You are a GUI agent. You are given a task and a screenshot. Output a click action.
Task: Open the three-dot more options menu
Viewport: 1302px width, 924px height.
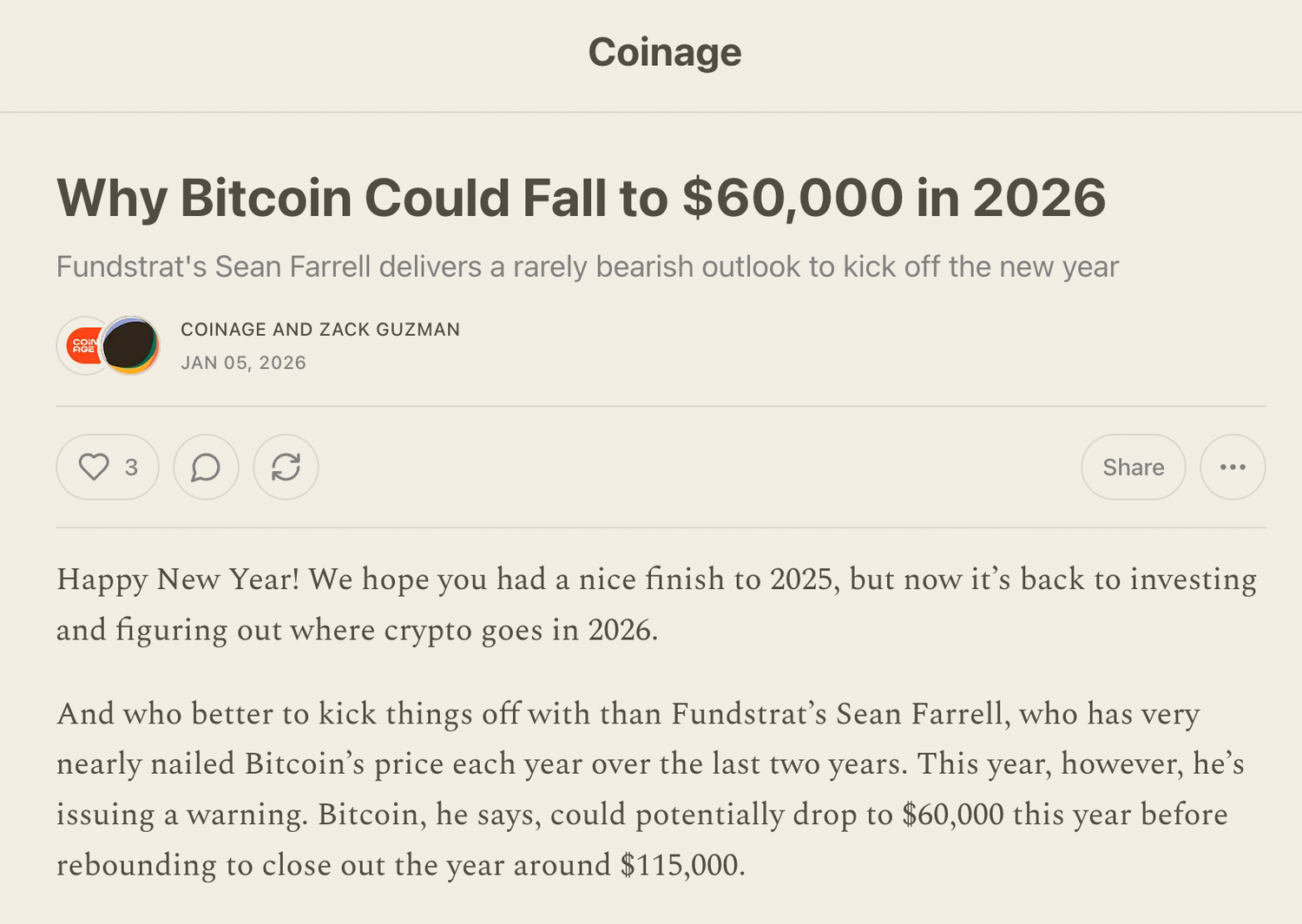click(x=1233, y=467)
